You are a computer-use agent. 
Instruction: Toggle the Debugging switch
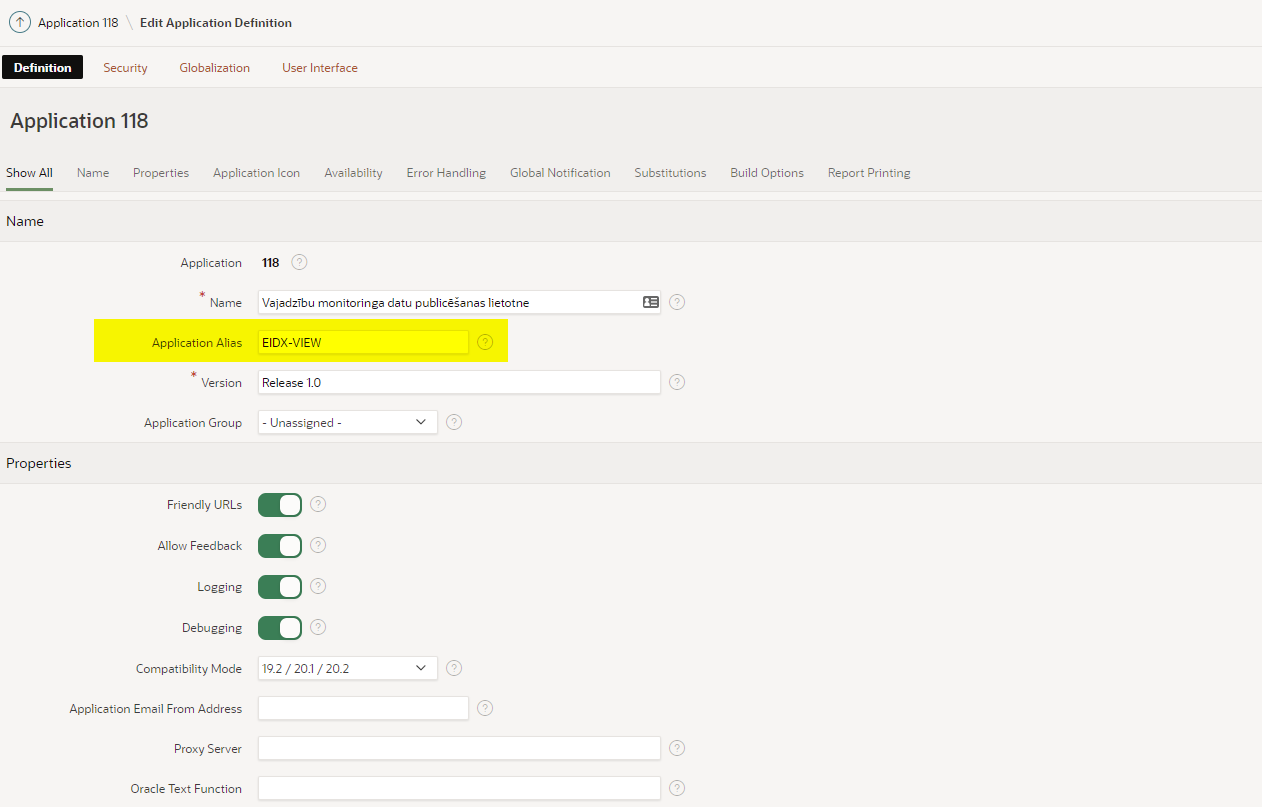tap(280, 628)
